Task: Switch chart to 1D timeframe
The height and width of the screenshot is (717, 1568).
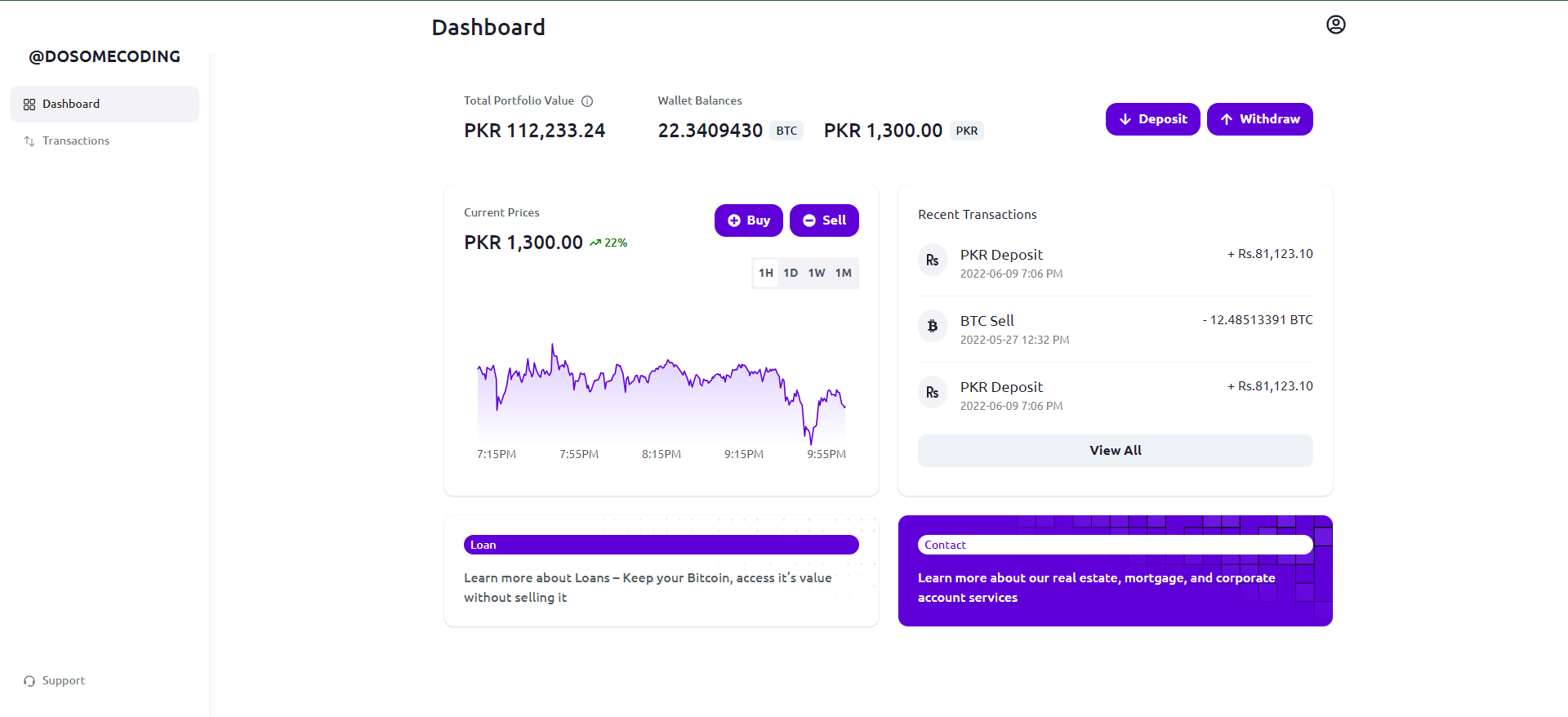Action: pos(791,273)
